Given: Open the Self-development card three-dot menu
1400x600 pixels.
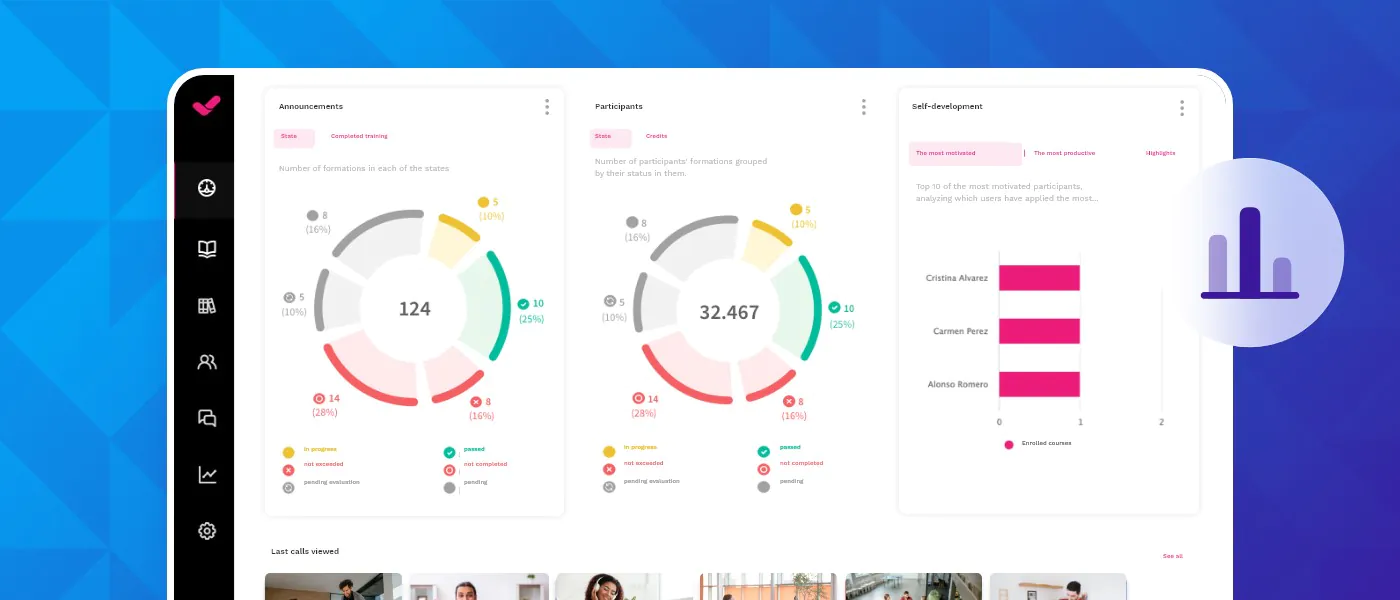Looking at the screenshot, I should [1181, 108].
